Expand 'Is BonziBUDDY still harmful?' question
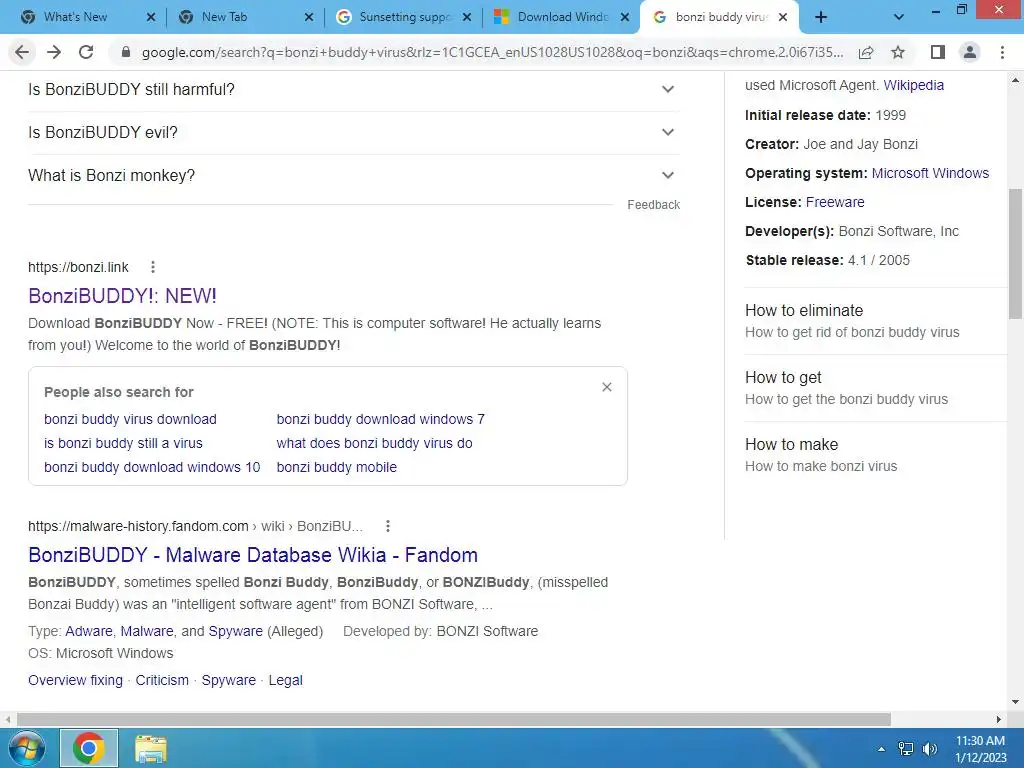The height and width of the screenshot is (768, 1024). [x=353, y=89]
